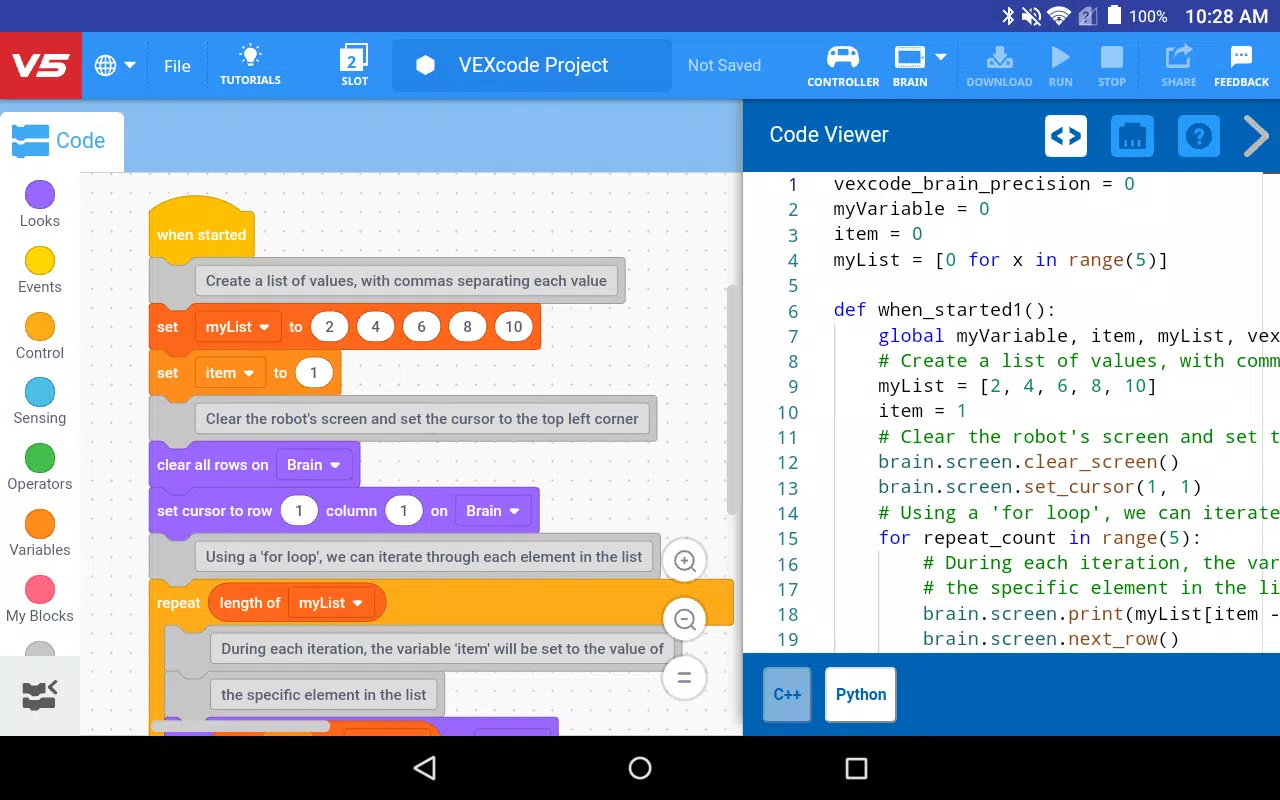Tap the V5 logo button
The height and width of the screenshot is (800, 1280).
(x=41, y=66)
